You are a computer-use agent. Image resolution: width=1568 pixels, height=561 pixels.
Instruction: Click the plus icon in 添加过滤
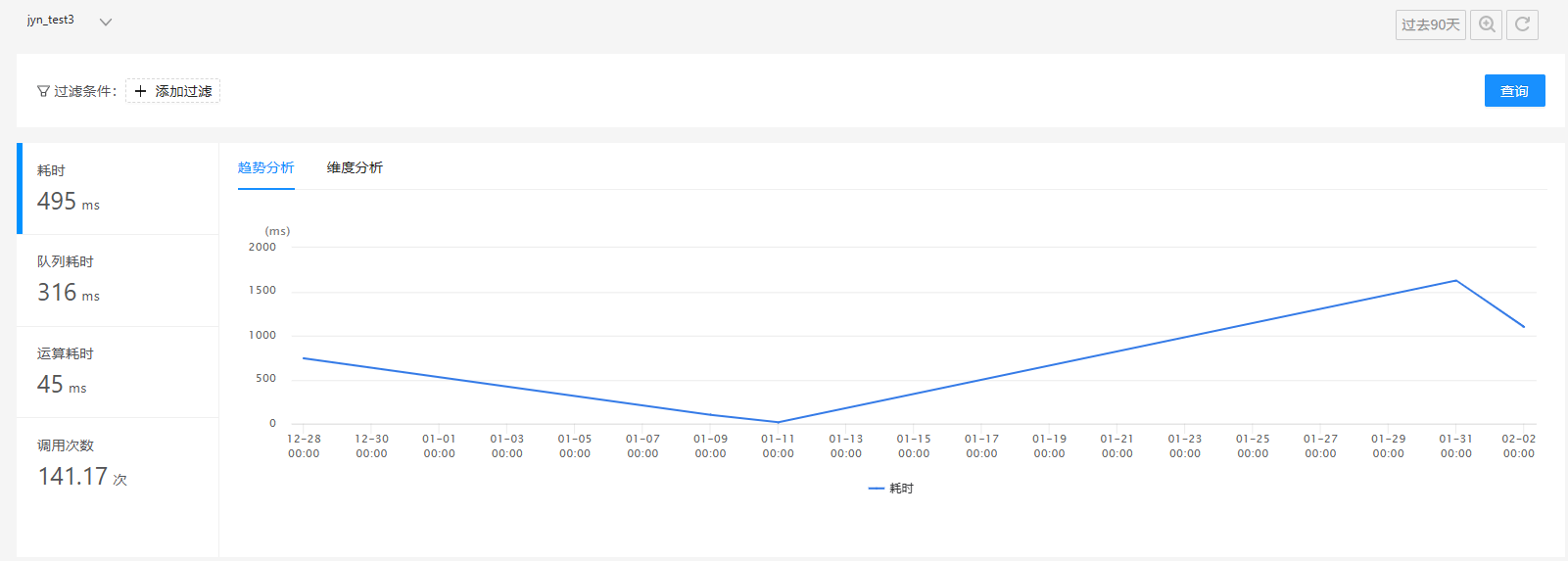140,91
